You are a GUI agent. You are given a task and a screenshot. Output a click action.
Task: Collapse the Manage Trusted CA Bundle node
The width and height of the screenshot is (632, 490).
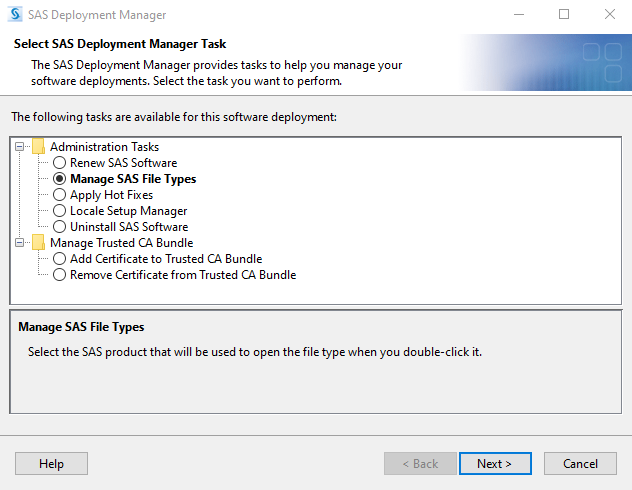tap(20, 243)
